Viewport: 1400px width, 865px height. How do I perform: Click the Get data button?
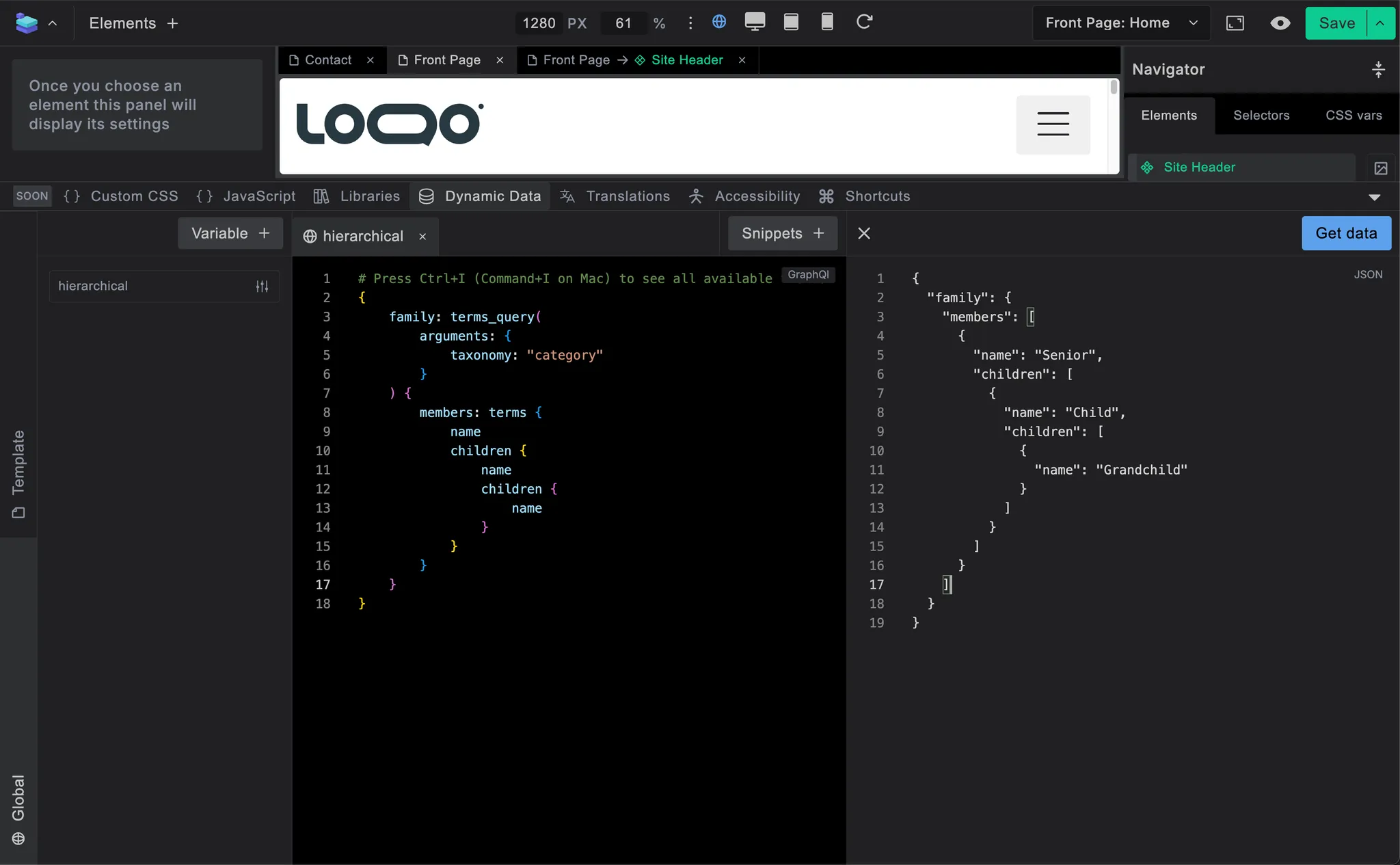(1345, 233)
